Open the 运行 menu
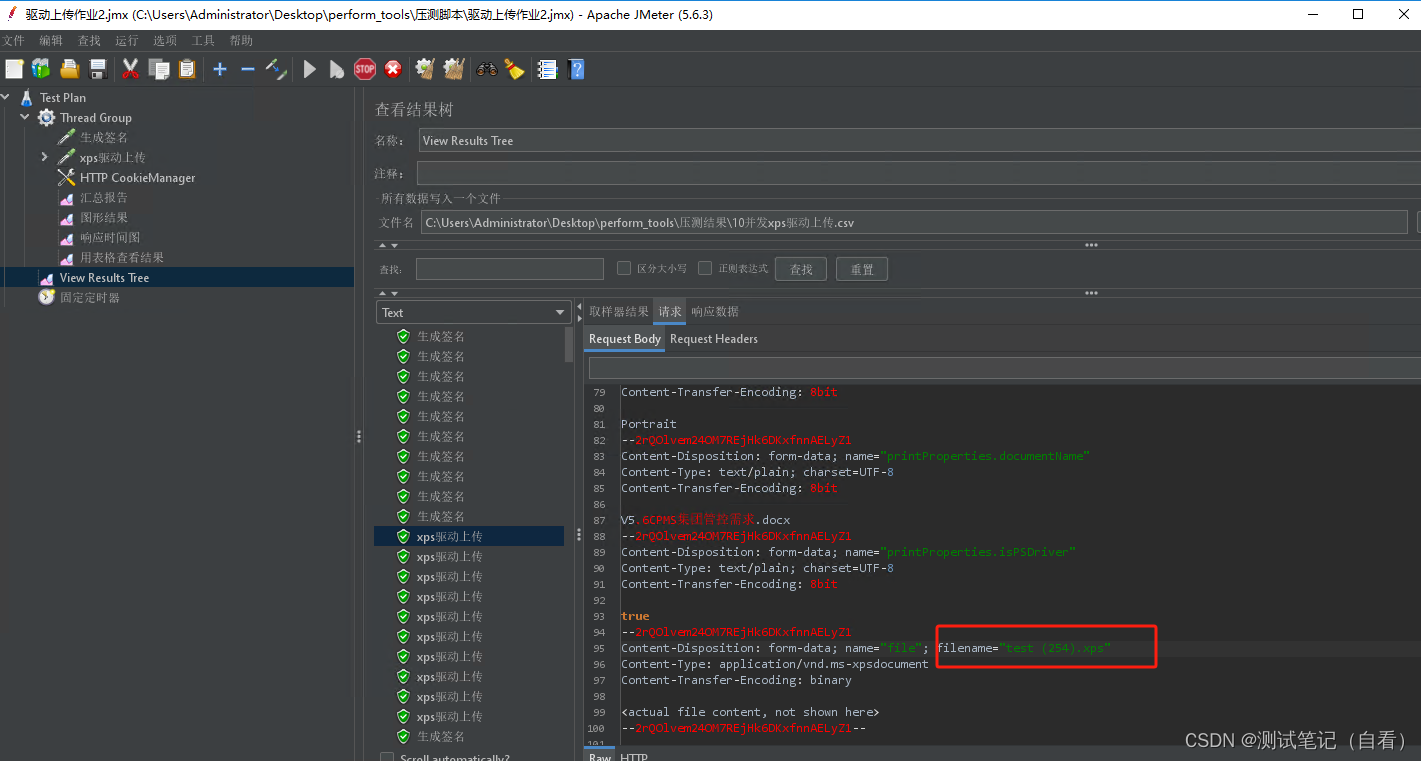 point(127,41)
